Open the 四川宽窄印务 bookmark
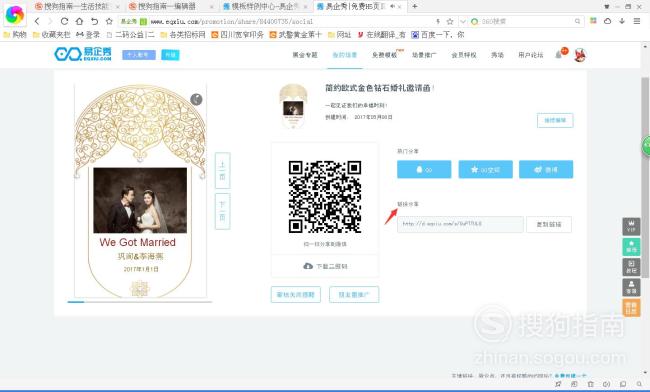The height and width of the screenshot is (392, 650). click(x=238, y=35)
